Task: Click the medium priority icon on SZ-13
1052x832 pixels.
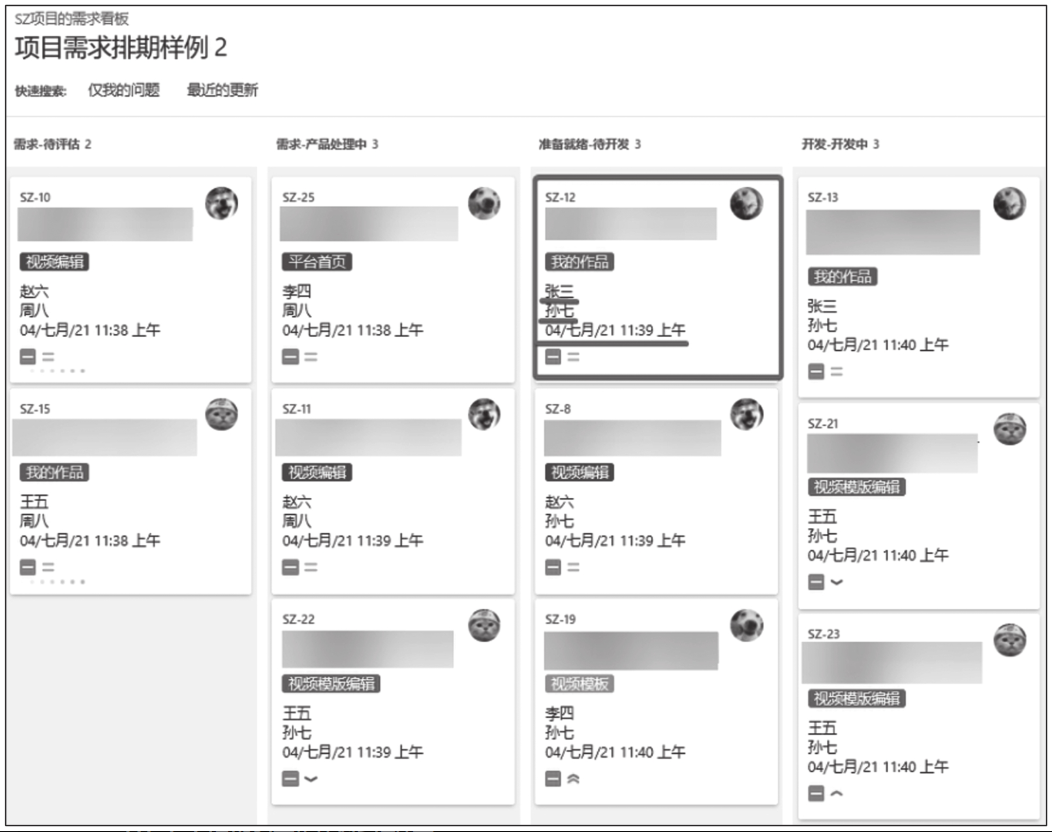Action: coord(837,372)
